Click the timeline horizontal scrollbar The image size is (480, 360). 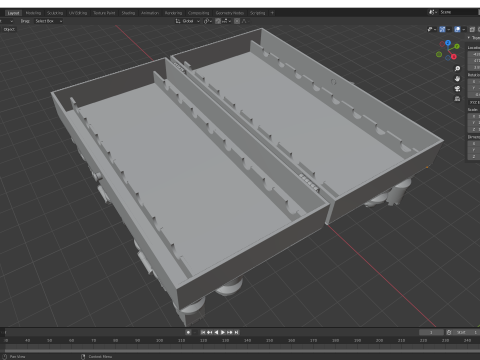tap(243, 351)
